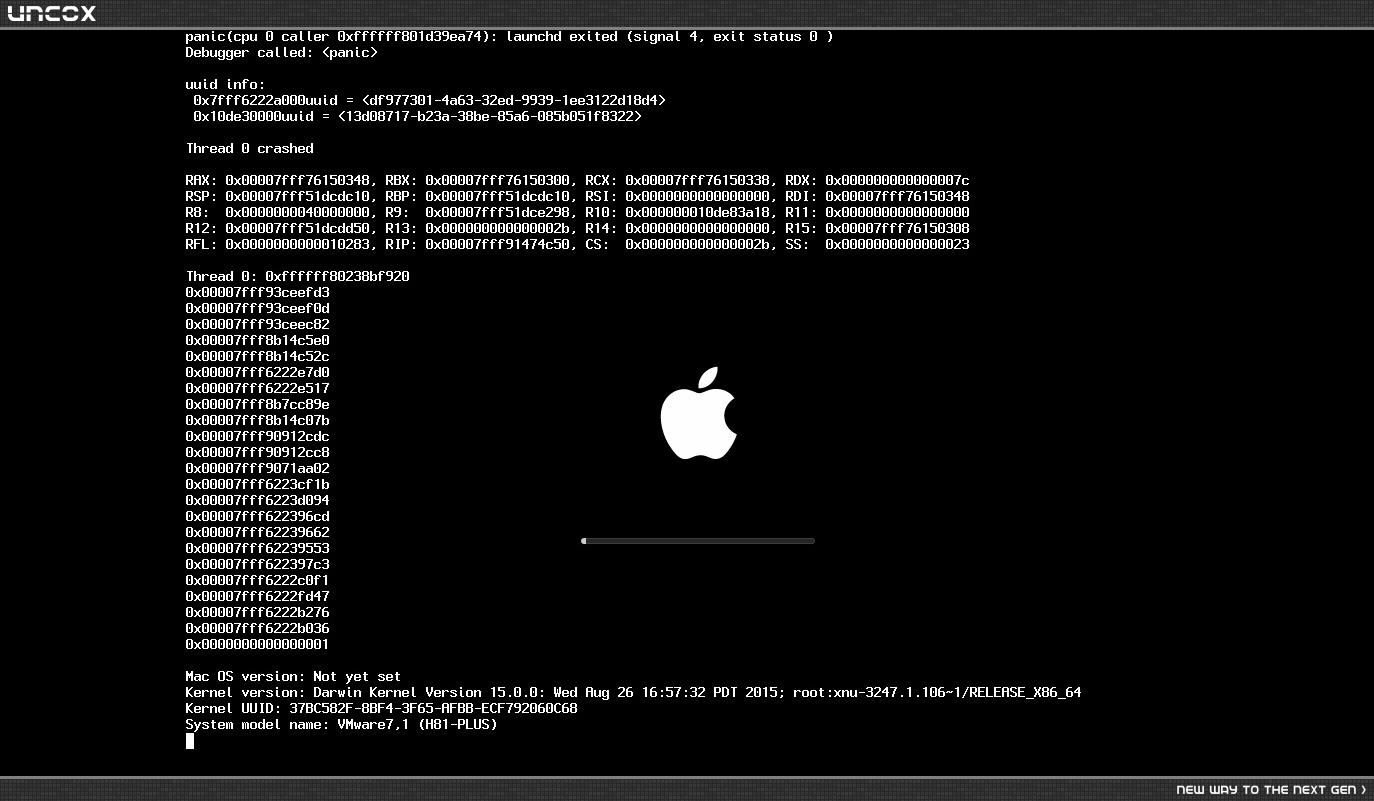This screenshot has height=801, width=1374.
Task: Select the 'Debugger called: <panic>' line
Action: tap(282, 53)
